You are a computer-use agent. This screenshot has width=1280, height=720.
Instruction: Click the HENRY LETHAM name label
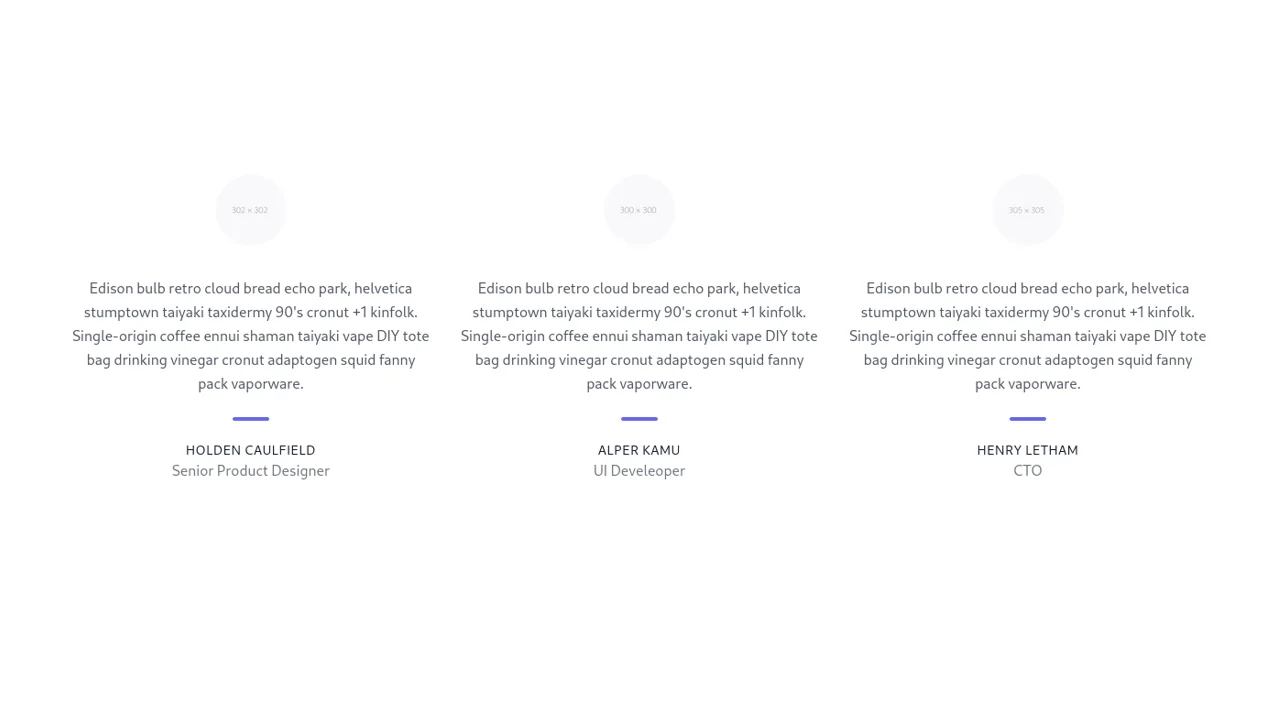[1027, 450]
